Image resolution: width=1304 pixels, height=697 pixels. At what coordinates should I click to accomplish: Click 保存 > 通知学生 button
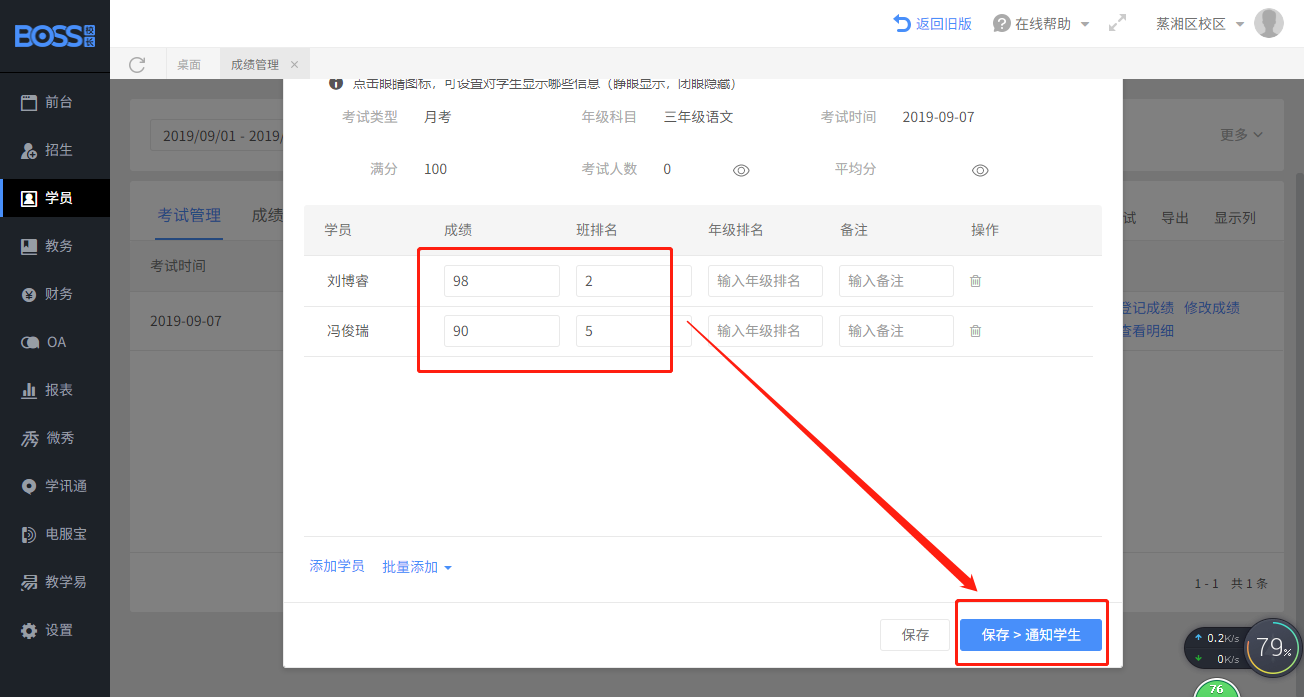click(x=1031, y=635)
